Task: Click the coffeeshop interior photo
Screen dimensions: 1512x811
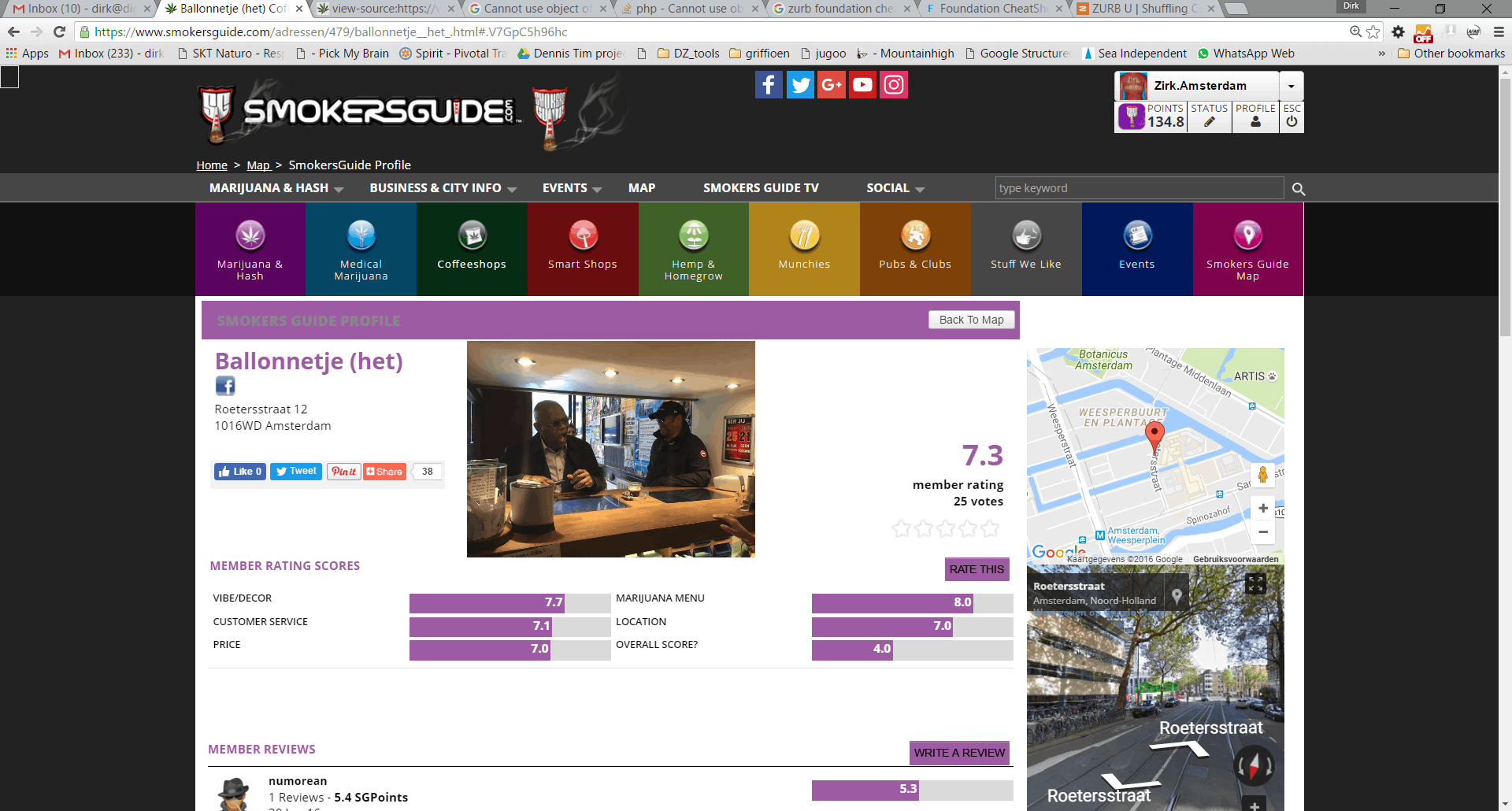Action: 611,449
